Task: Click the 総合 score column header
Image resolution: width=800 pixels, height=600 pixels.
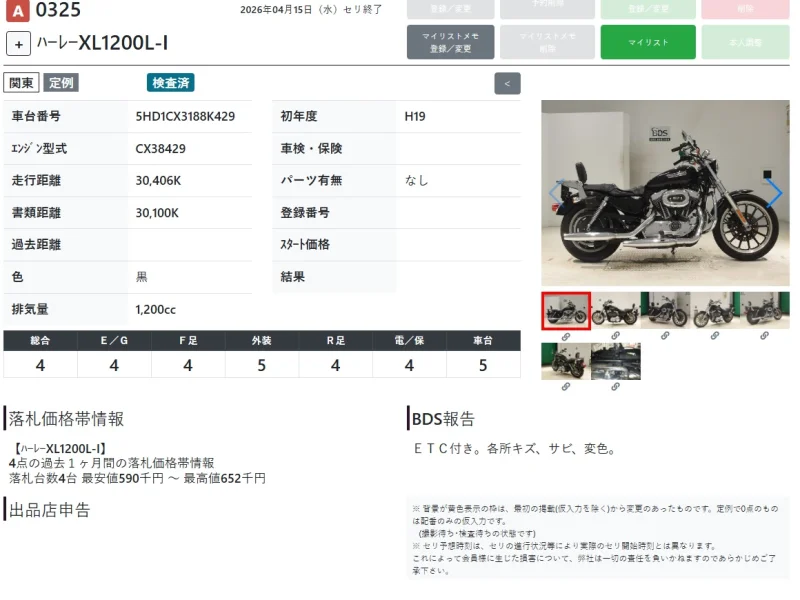Action: pos(40,340)
